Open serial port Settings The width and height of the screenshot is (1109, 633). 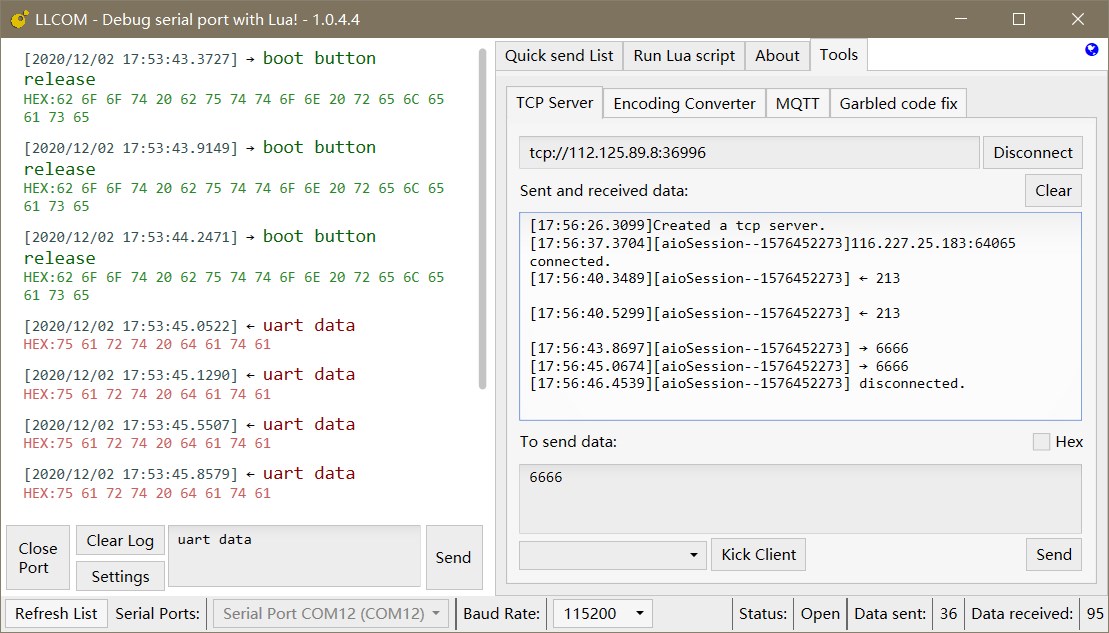(120, 577)
